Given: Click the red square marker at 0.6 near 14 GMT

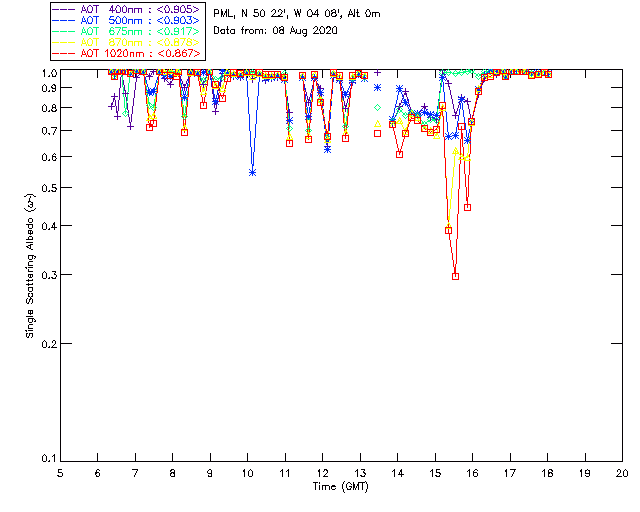Looking at the screenshot, I should (x=400, y=154).
